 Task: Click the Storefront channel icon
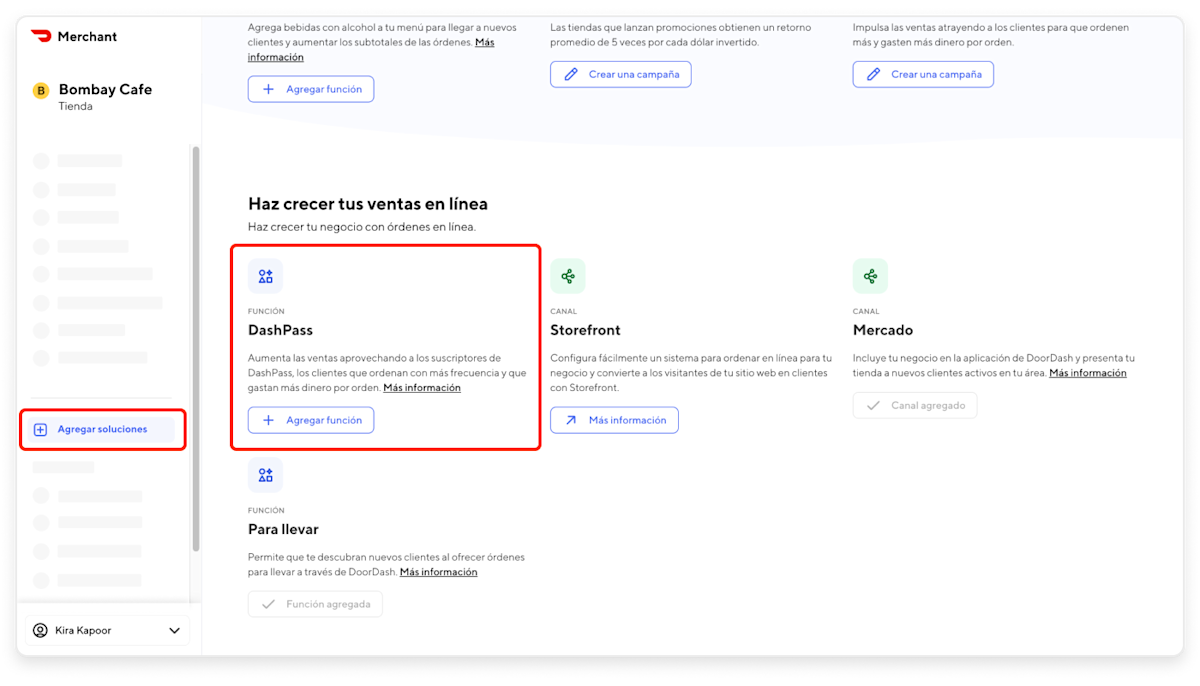click(568, 276)
